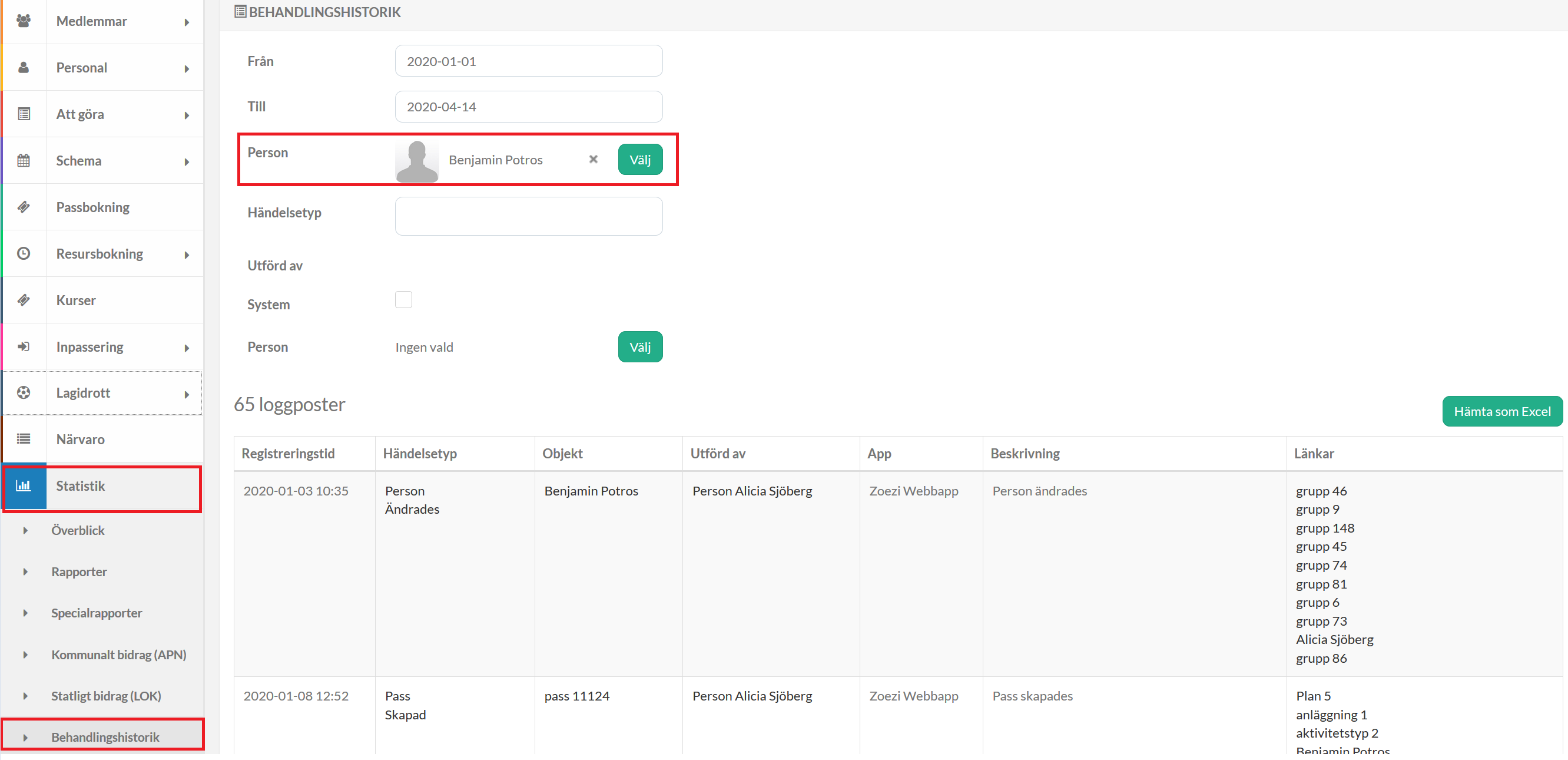Expand the Att göra submenu arrow
The height and width of the screenshot is (760, 1568).
pos(187,115)
